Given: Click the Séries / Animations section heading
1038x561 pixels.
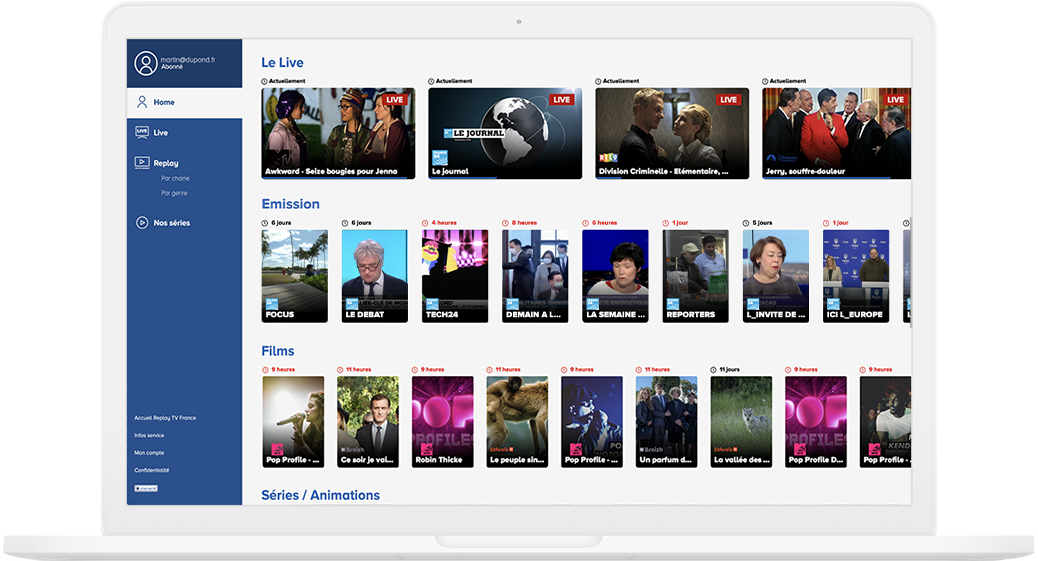Looking at the screenshot, I should 320,495.
